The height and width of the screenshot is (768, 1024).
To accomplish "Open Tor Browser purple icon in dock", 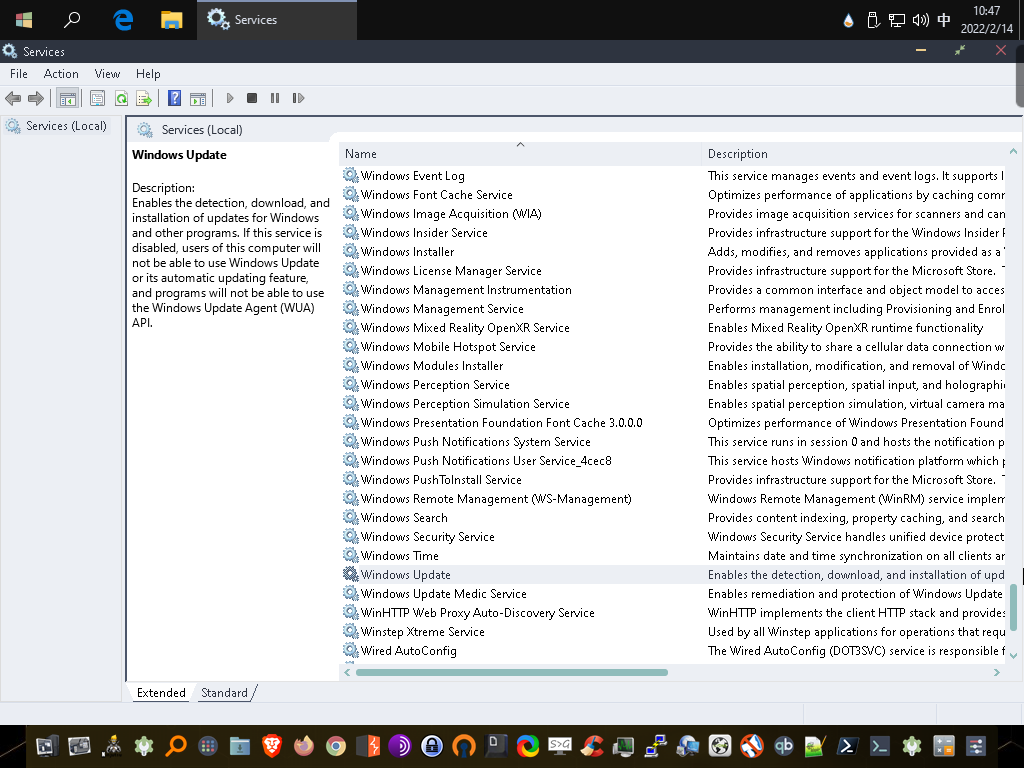I will [x=400, y=745].
